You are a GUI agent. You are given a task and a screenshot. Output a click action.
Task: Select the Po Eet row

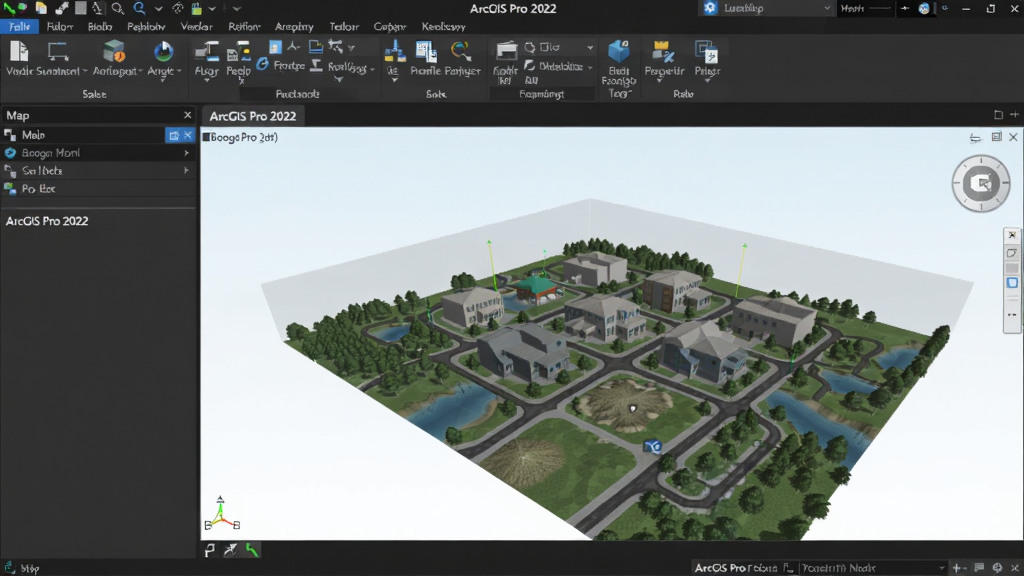coord(98,189)
